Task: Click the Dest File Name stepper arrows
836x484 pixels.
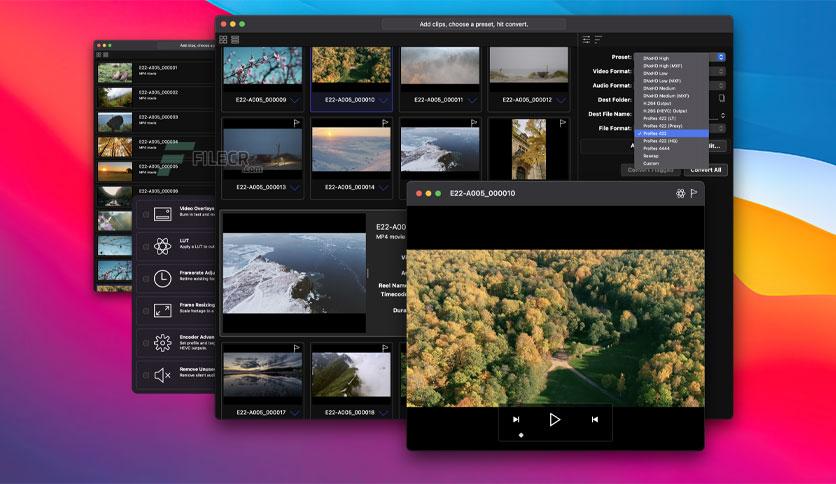Action: [x=722, y=115]
